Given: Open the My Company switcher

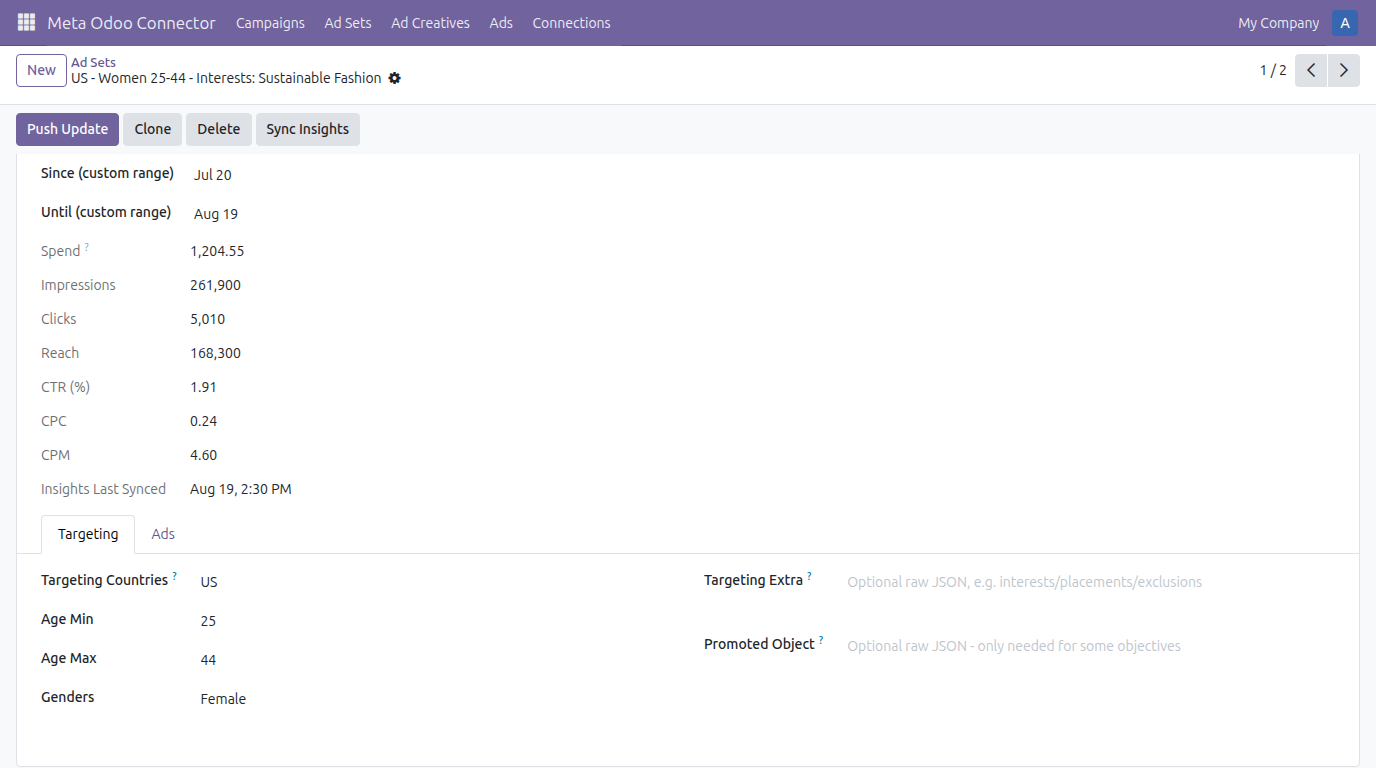Looking at the screenshot, I should pyautogui.click(x=1278, y=23).
